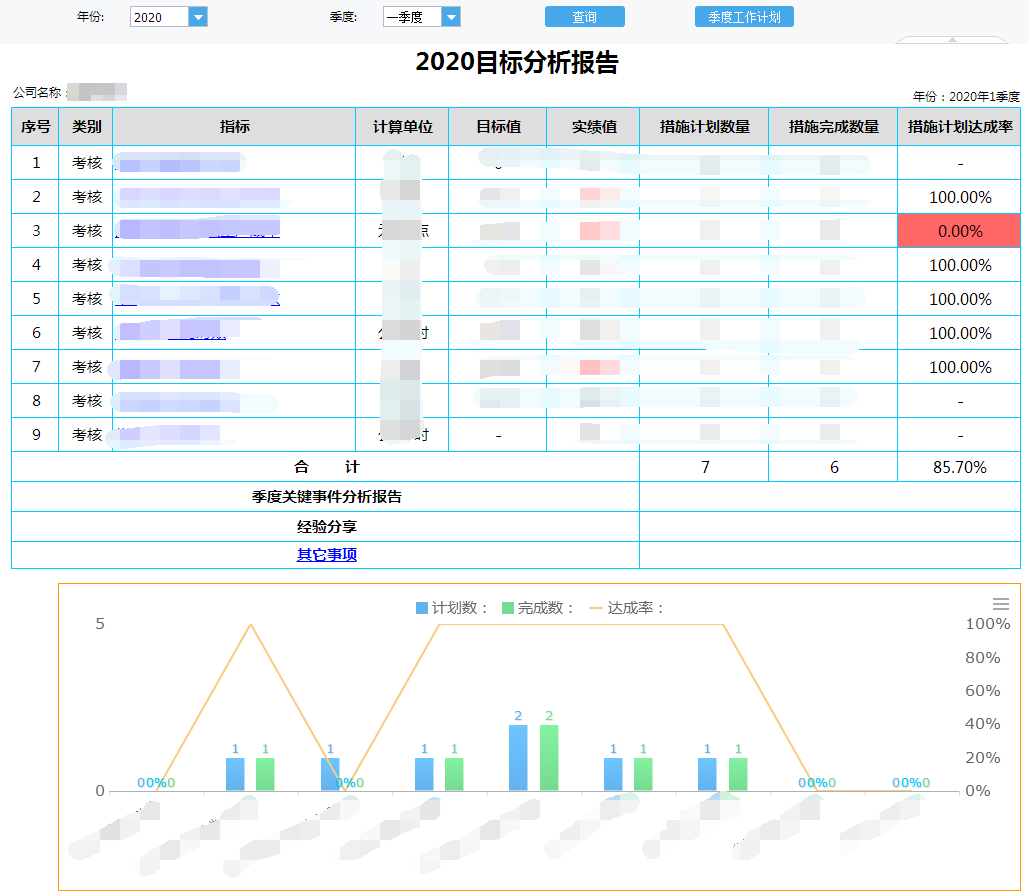Open the indicator link in row 5
This screenshot has width=1029, height=893.
click(x=198, y=298)
